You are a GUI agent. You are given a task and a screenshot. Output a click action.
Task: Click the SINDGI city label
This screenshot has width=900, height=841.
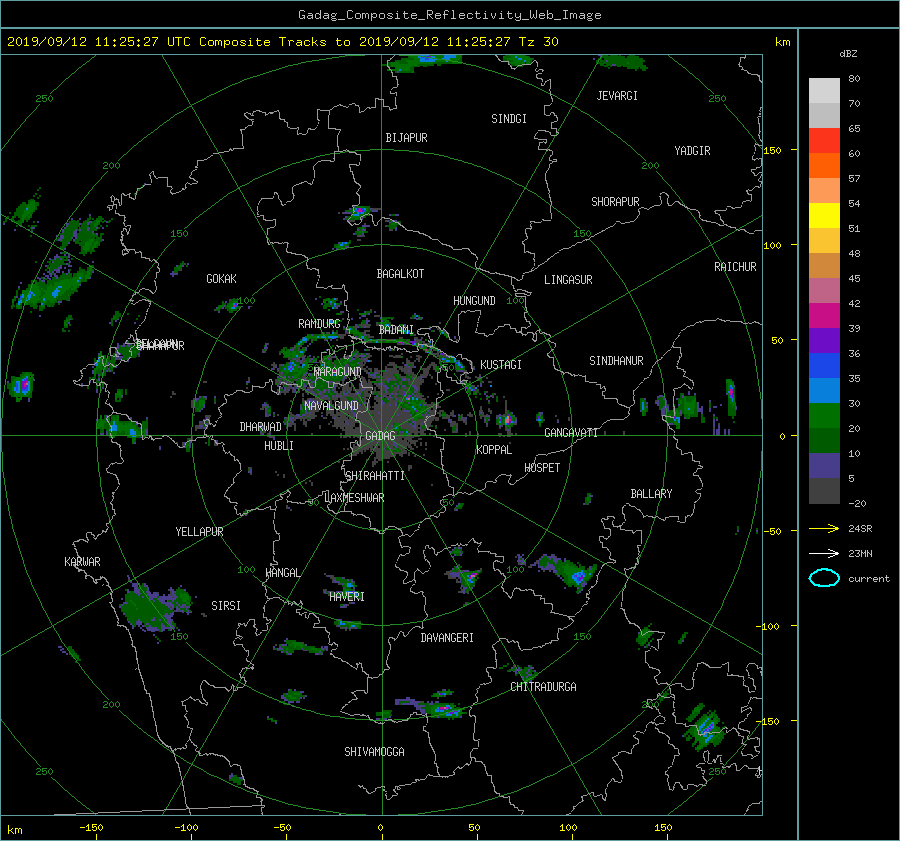pos(509,119)
